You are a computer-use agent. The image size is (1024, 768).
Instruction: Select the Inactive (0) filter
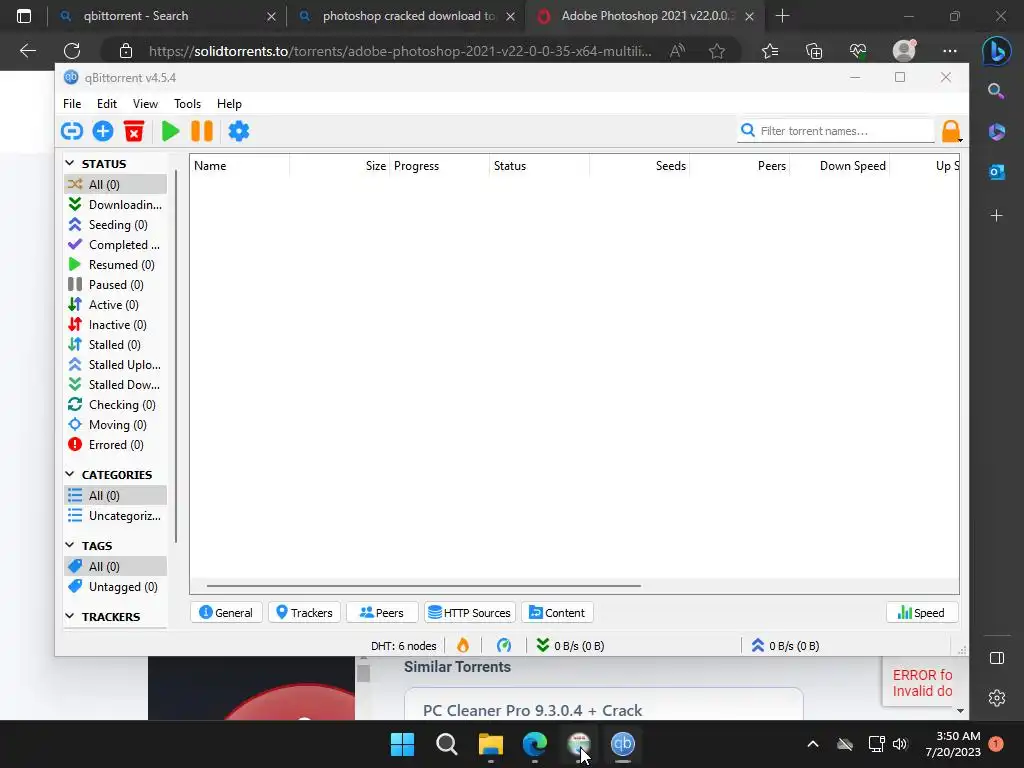[115, 325]
